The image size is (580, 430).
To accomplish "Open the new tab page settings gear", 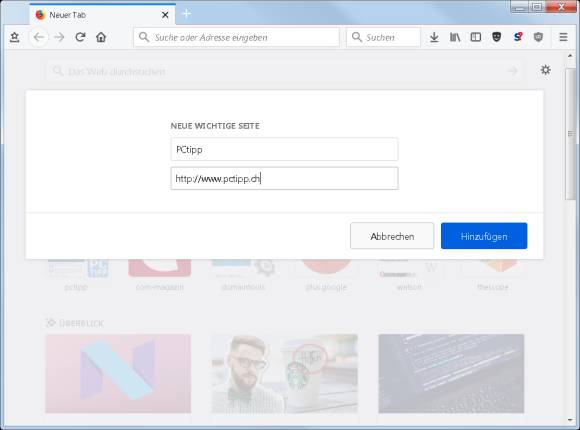I will (545, 70).
